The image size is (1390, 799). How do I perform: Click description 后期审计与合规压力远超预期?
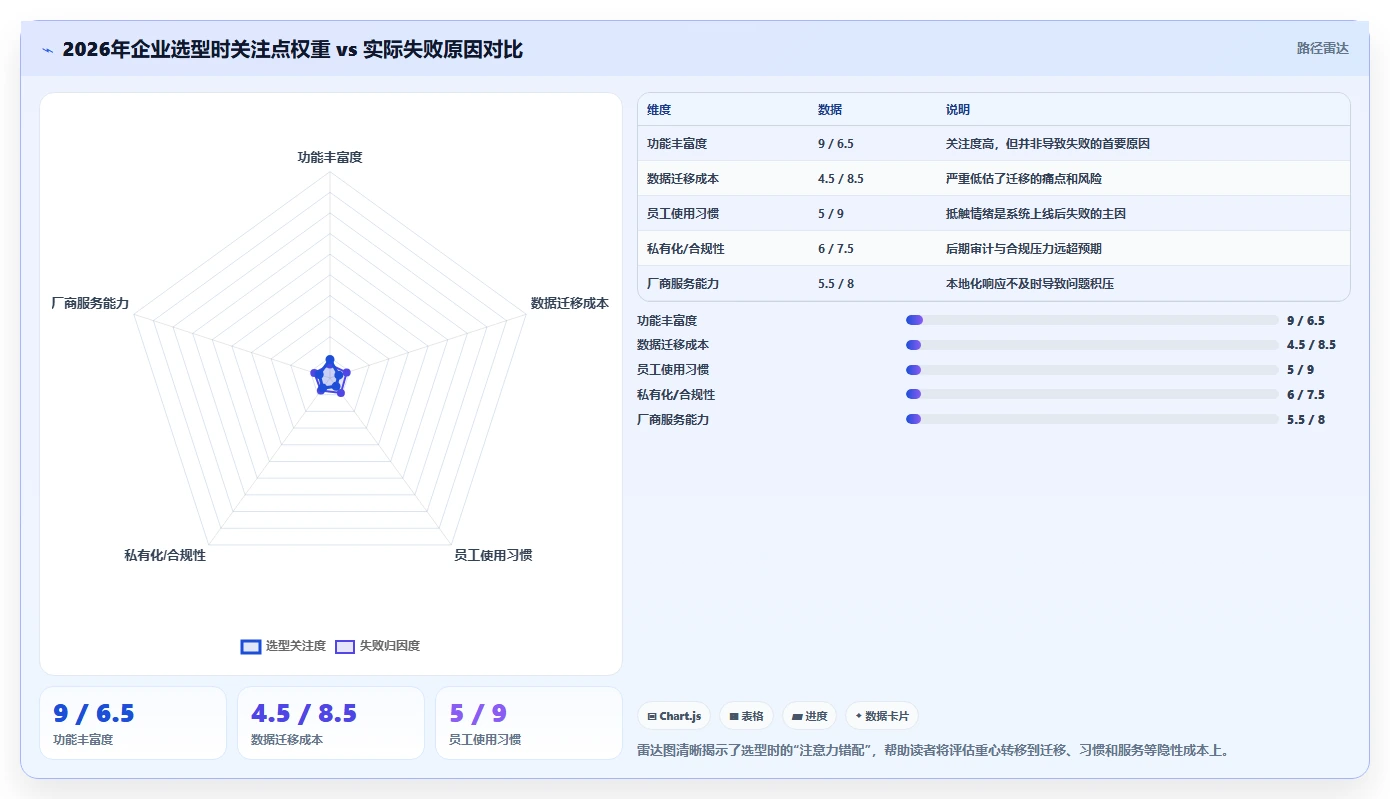(x=1024, y=249)
